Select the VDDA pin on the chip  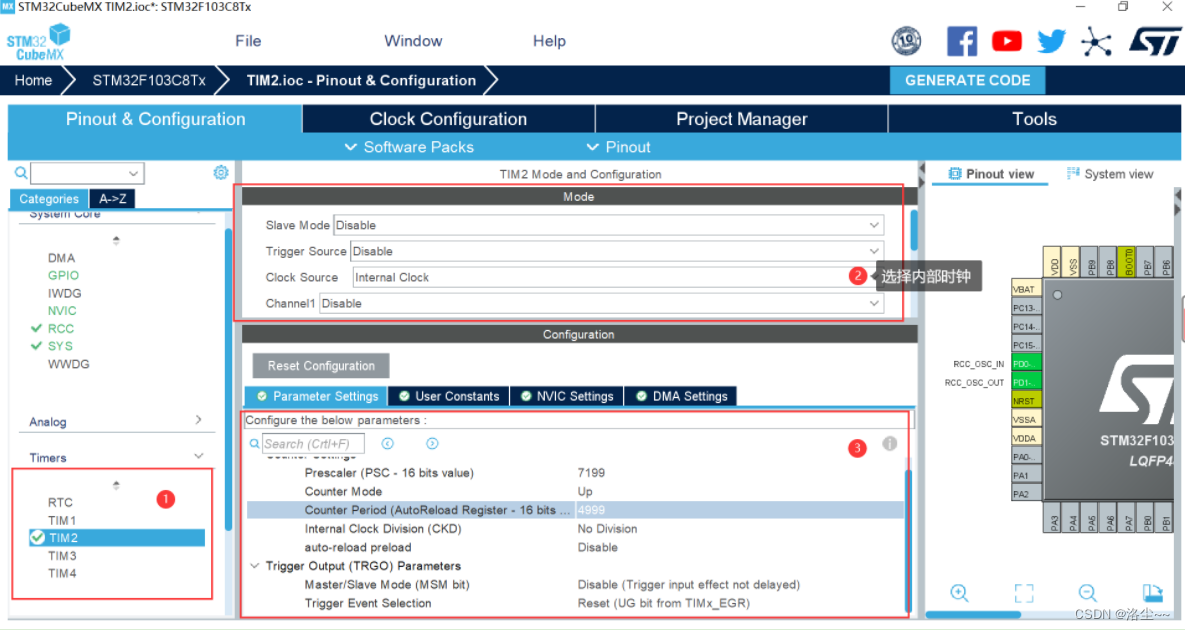pyautogui.click(x=1026, y=438)
